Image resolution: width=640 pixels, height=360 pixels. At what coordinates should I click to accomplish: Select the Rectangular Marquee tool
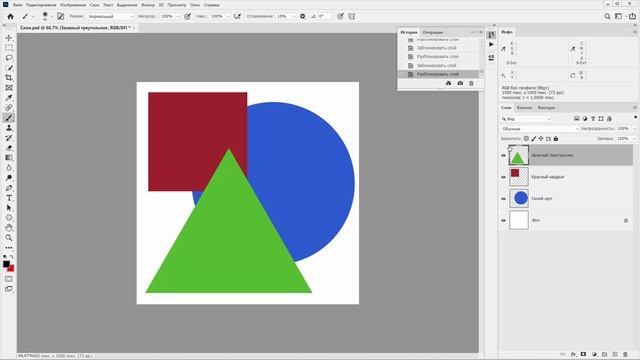point(9,48)
